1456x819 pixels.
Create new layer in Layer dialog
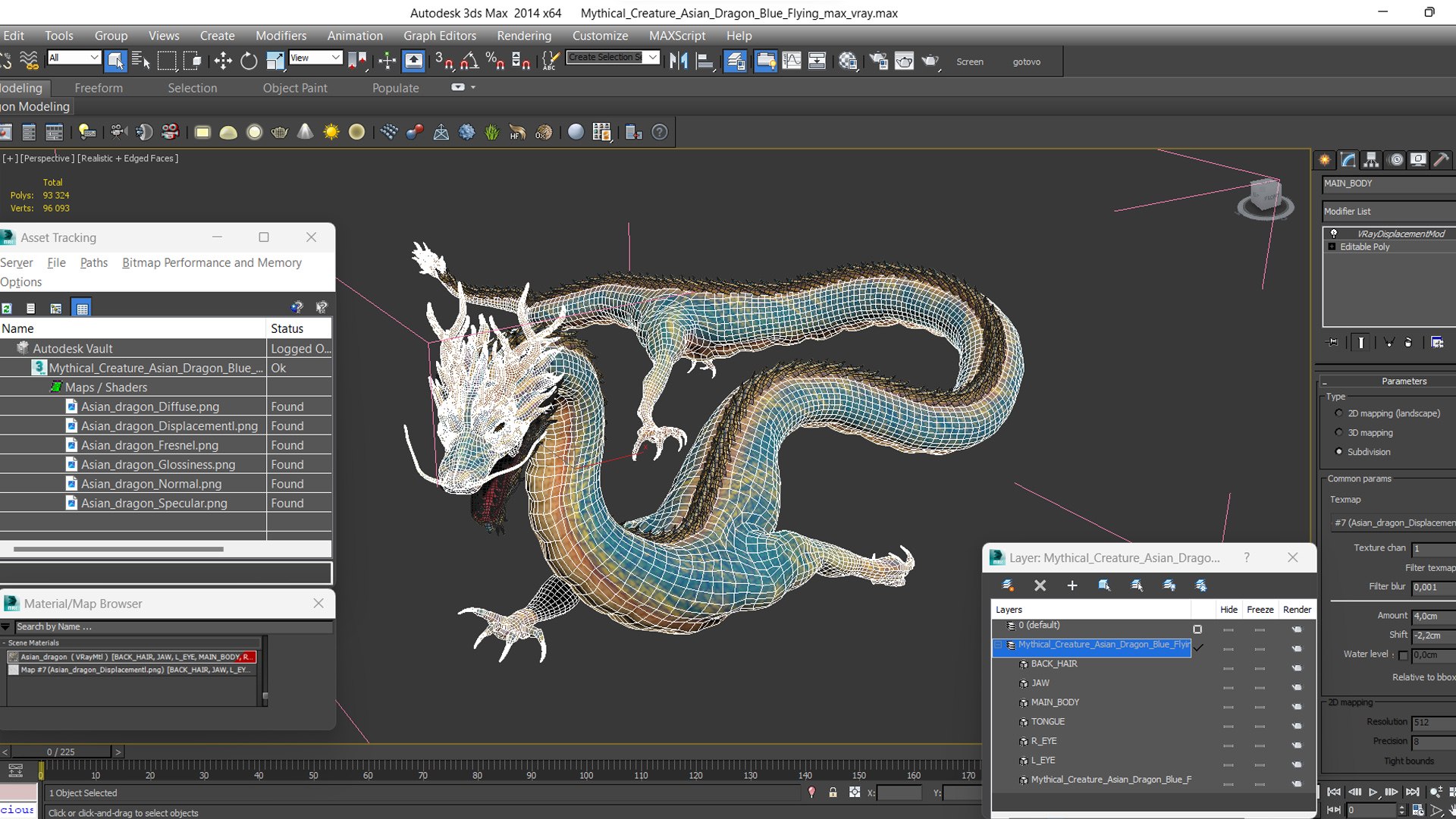coord(1008,585)
